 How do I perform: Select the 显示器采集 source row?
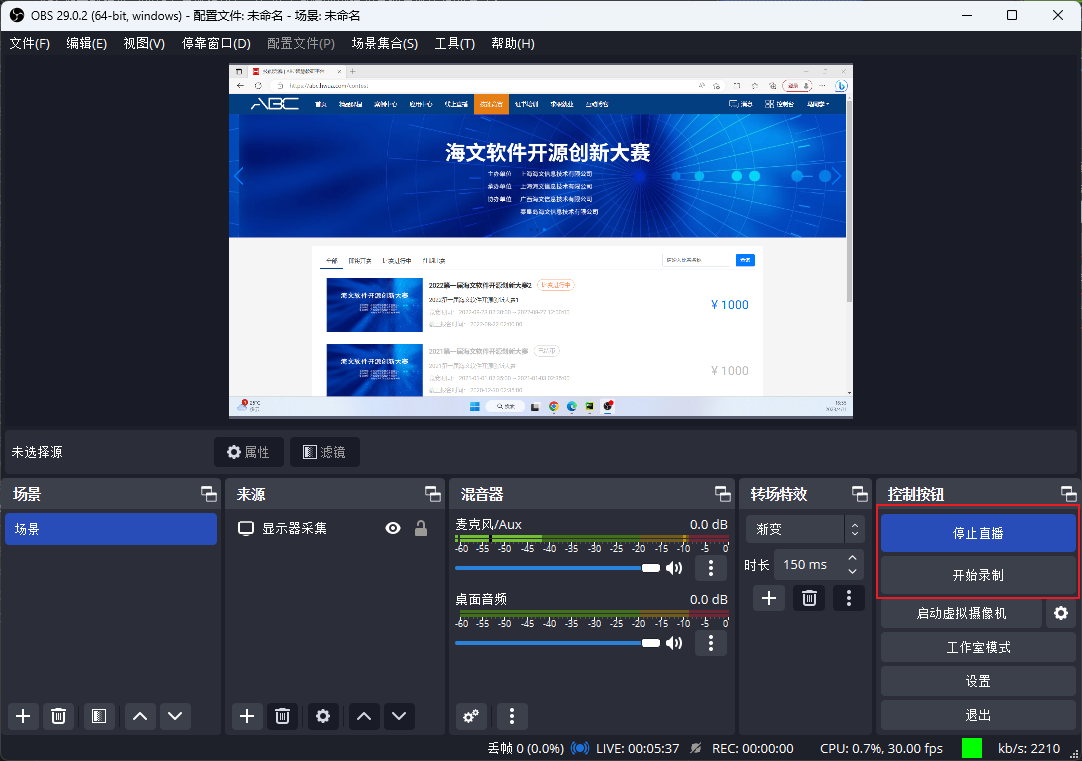[x=335, y=528]
